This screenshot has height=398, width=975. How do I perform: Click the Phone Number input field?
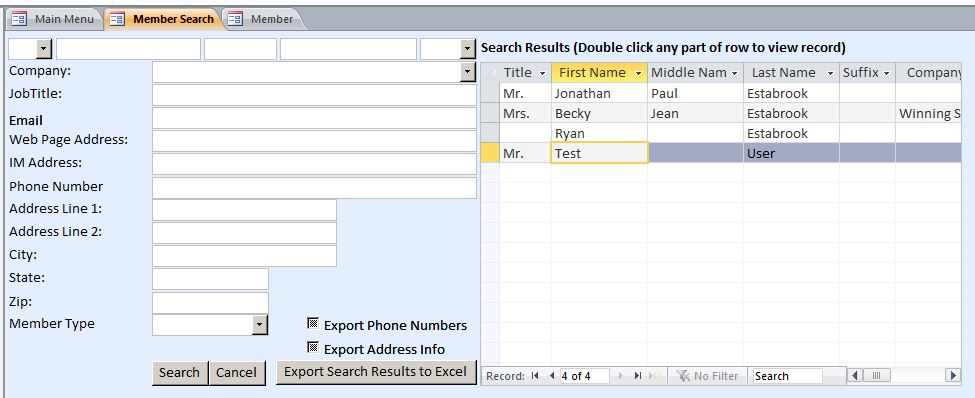(314, 188)
